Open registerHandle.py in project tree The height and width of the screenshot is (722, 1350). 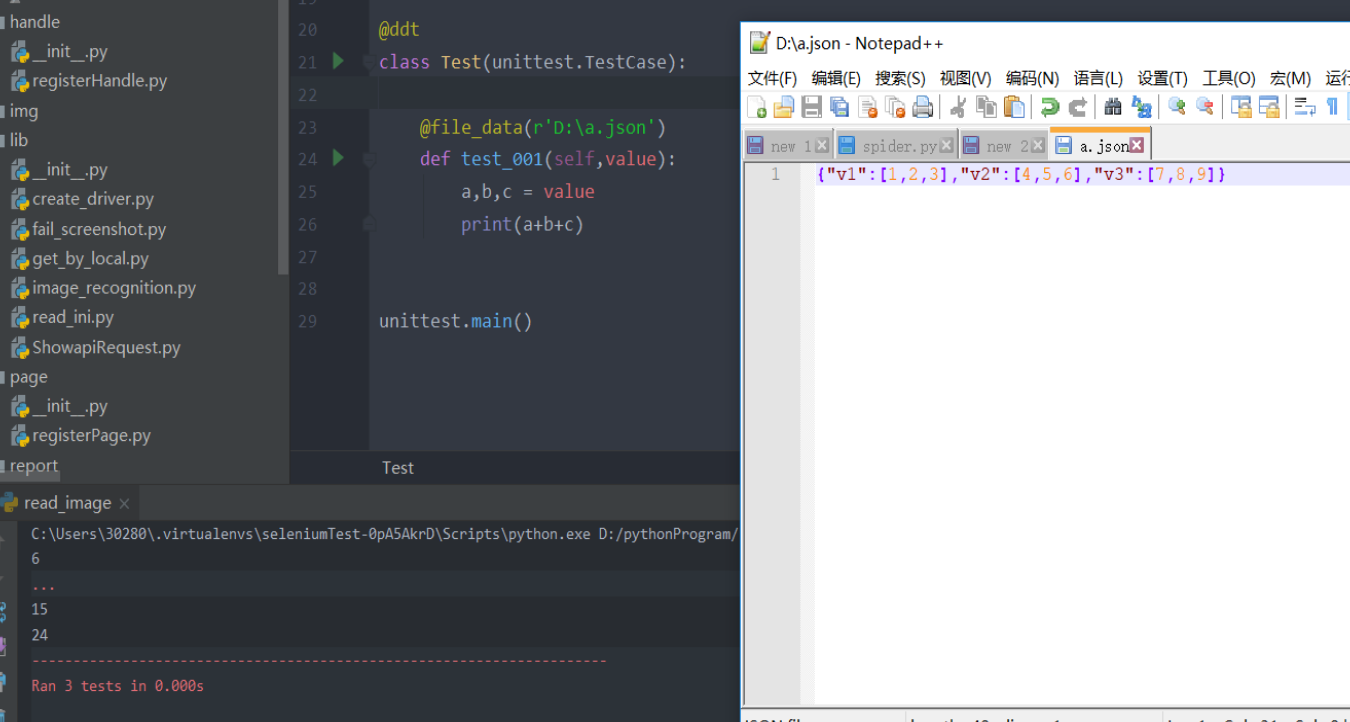(100, 81)
